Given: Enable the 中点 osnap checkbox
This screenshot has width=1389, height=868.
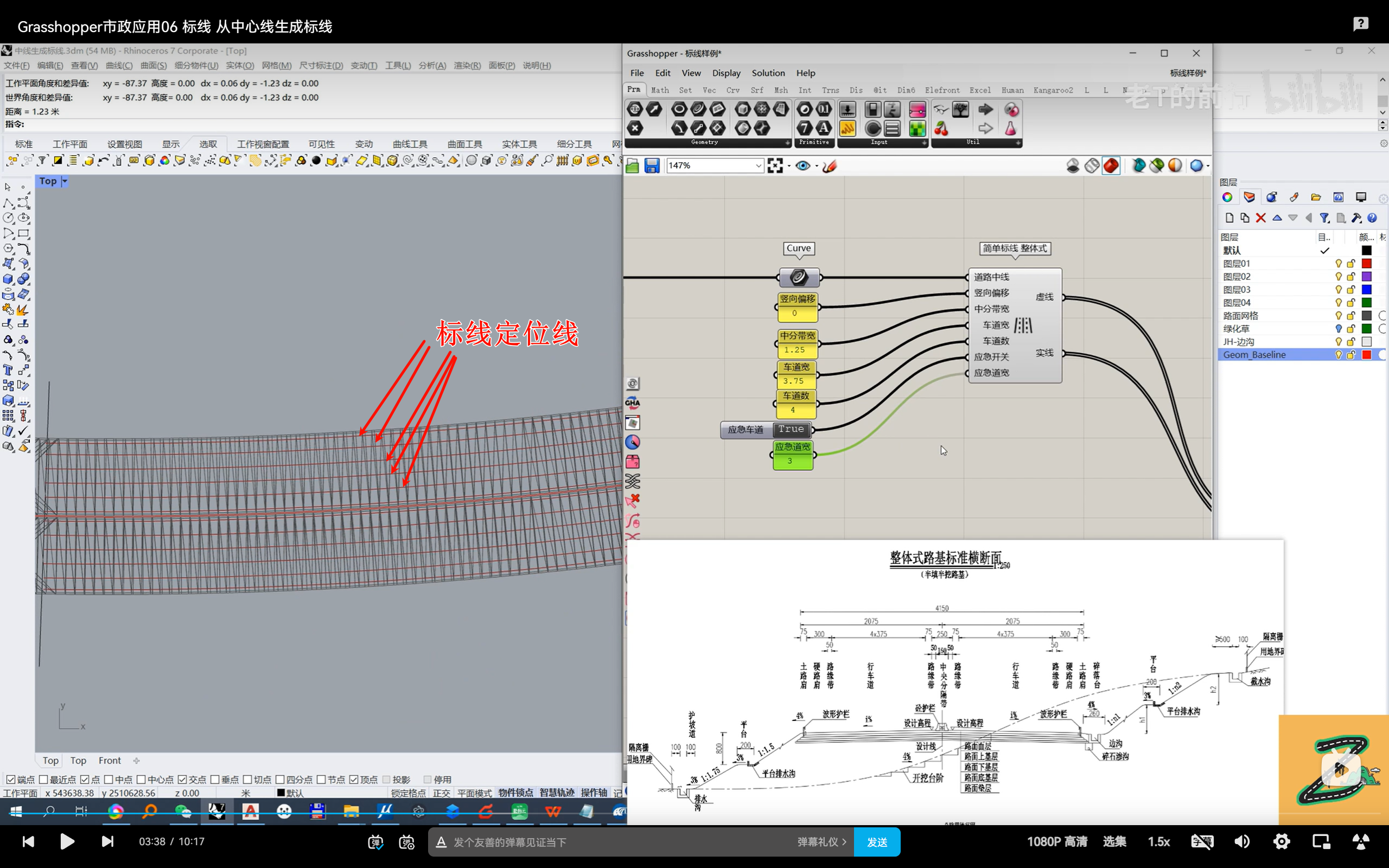Looking at the screenshot, I should pyautogui.click(x=109, y=779).
